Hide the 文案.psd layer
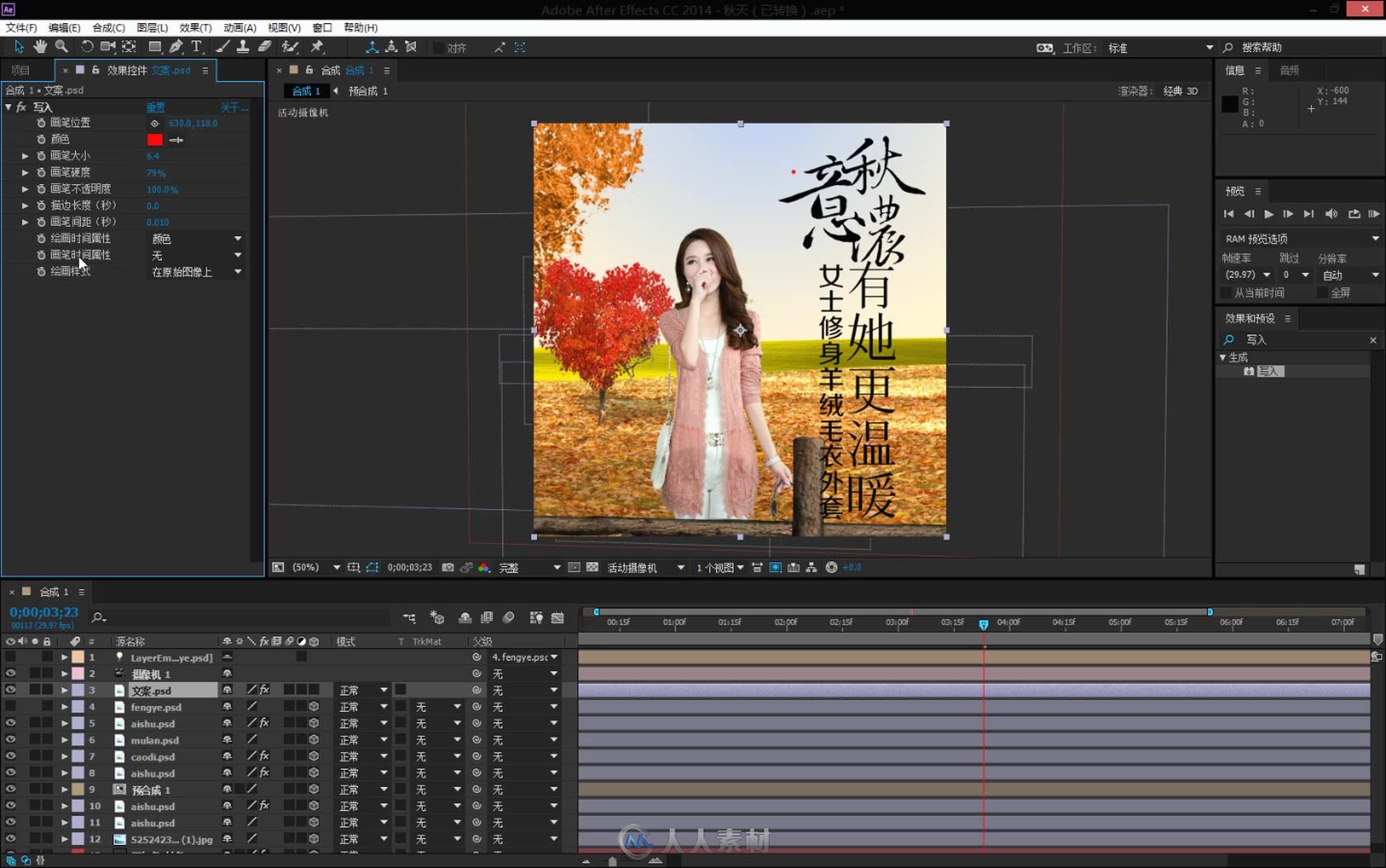This screenshot has width=1386, height=868. tap(10, 690)
